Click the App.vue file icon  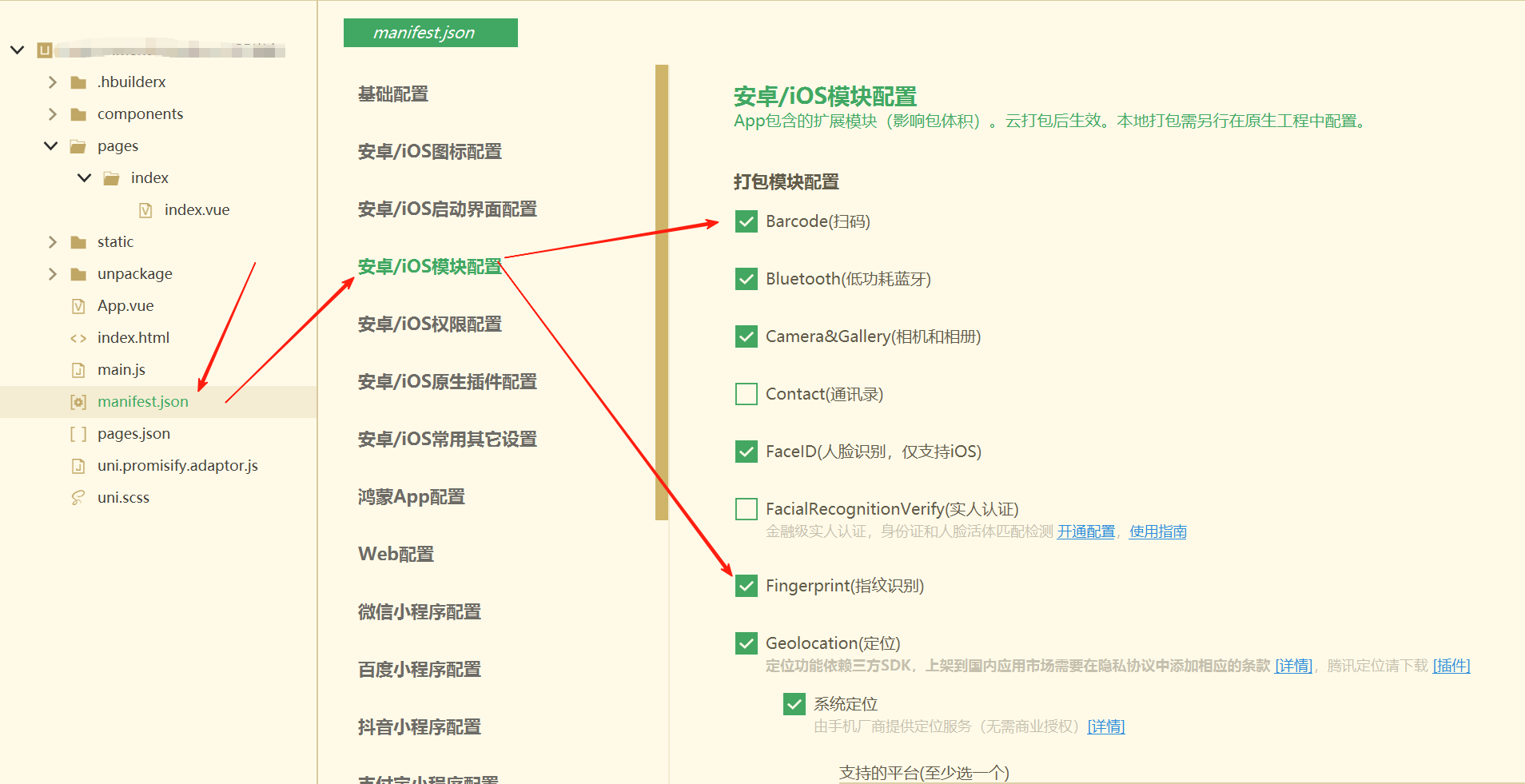pyautogui.click(x=77, y=305)
